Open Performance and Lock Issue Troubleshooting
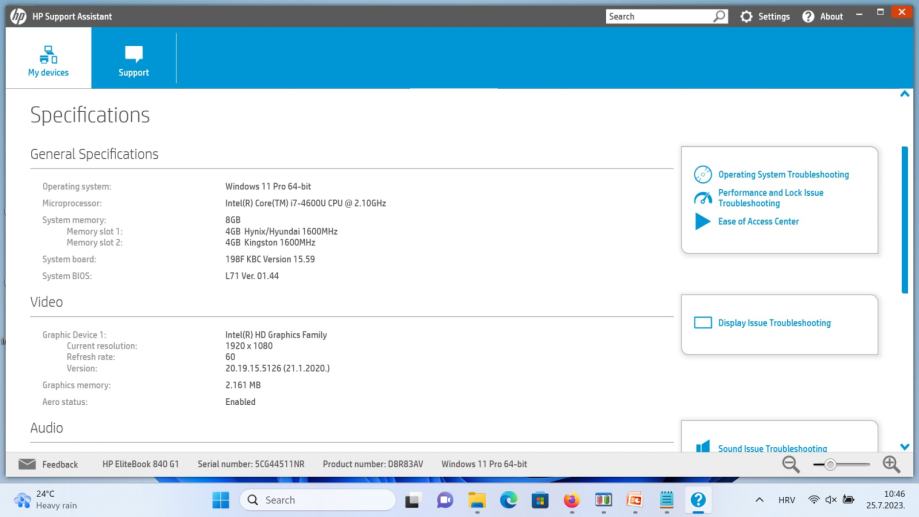The image size is (919, 517). [770, 198]
